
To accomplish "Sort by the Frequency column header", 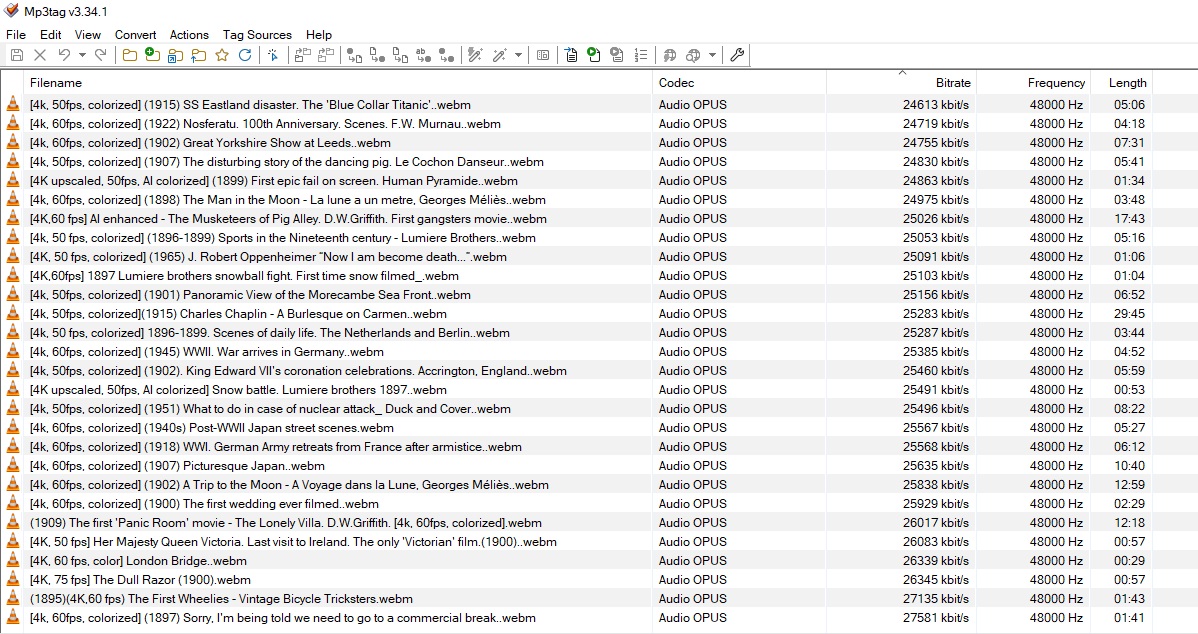I will coord(1033,82).
